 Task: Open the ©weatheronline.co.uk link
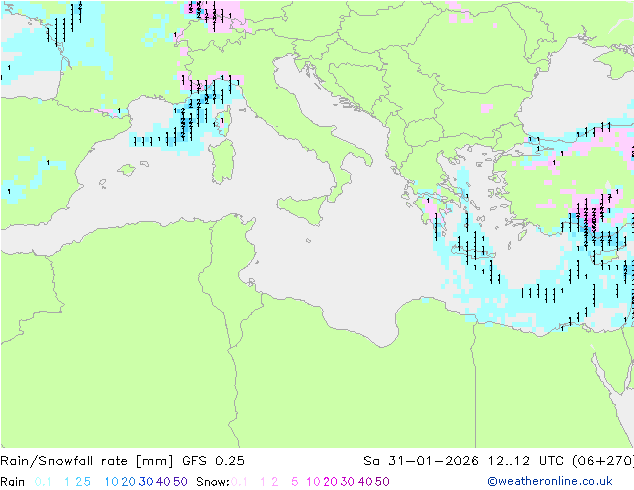[x=550, y=481]
